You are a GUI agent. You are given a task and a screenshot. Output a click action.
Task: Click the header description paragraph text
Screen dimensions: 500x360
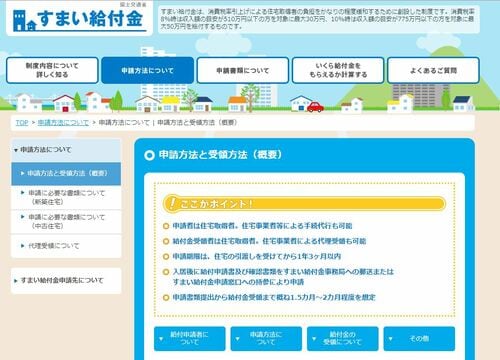317,19
